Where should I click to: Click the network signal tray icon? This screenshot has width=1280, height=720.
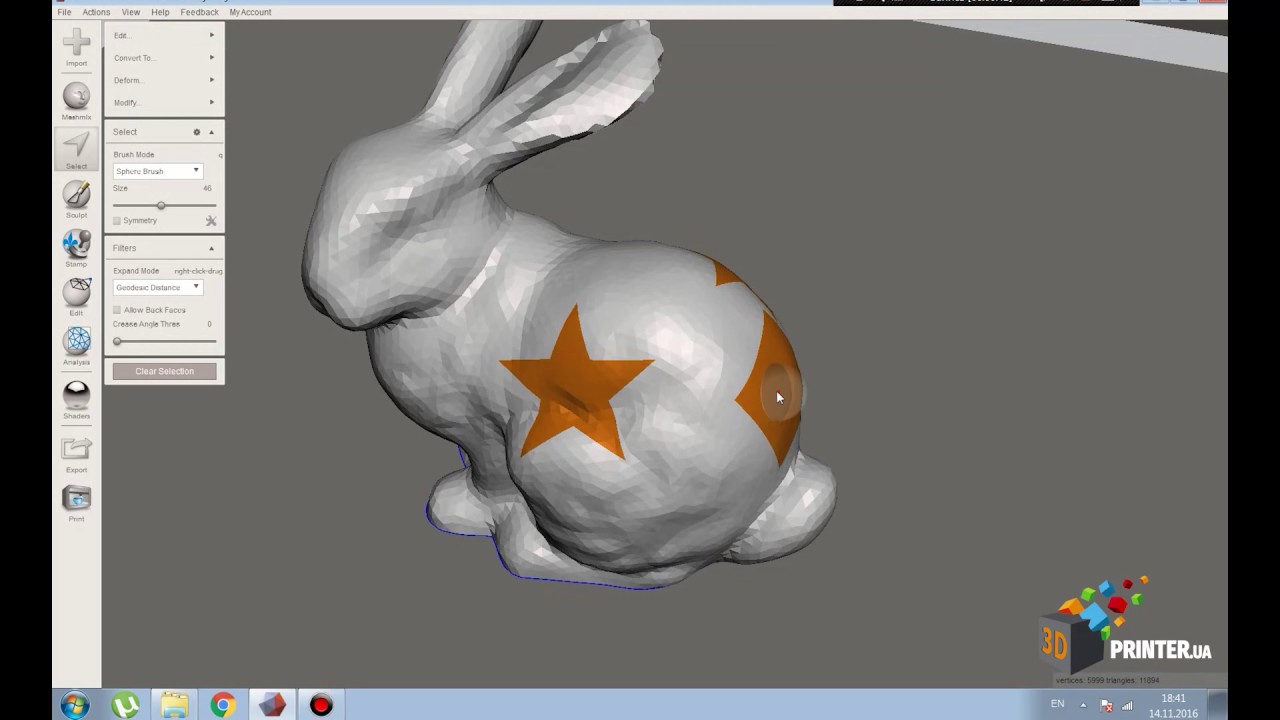click(1127, 705)
